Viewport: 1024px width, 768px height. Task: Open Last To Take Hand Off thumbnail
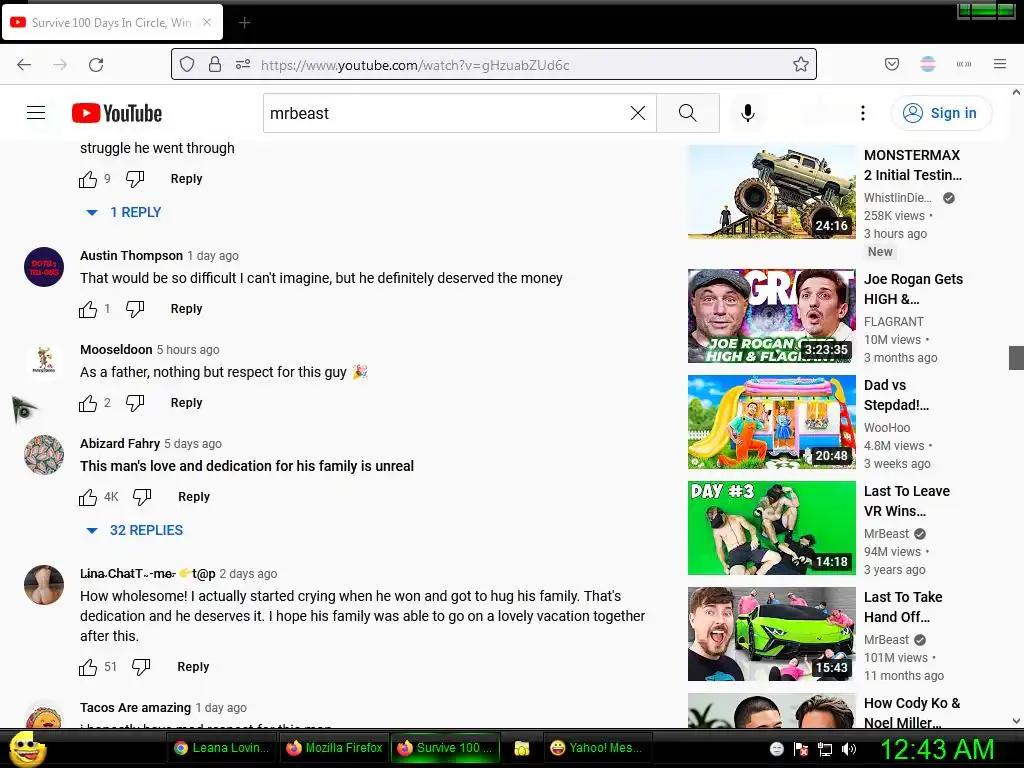[771, 634]
